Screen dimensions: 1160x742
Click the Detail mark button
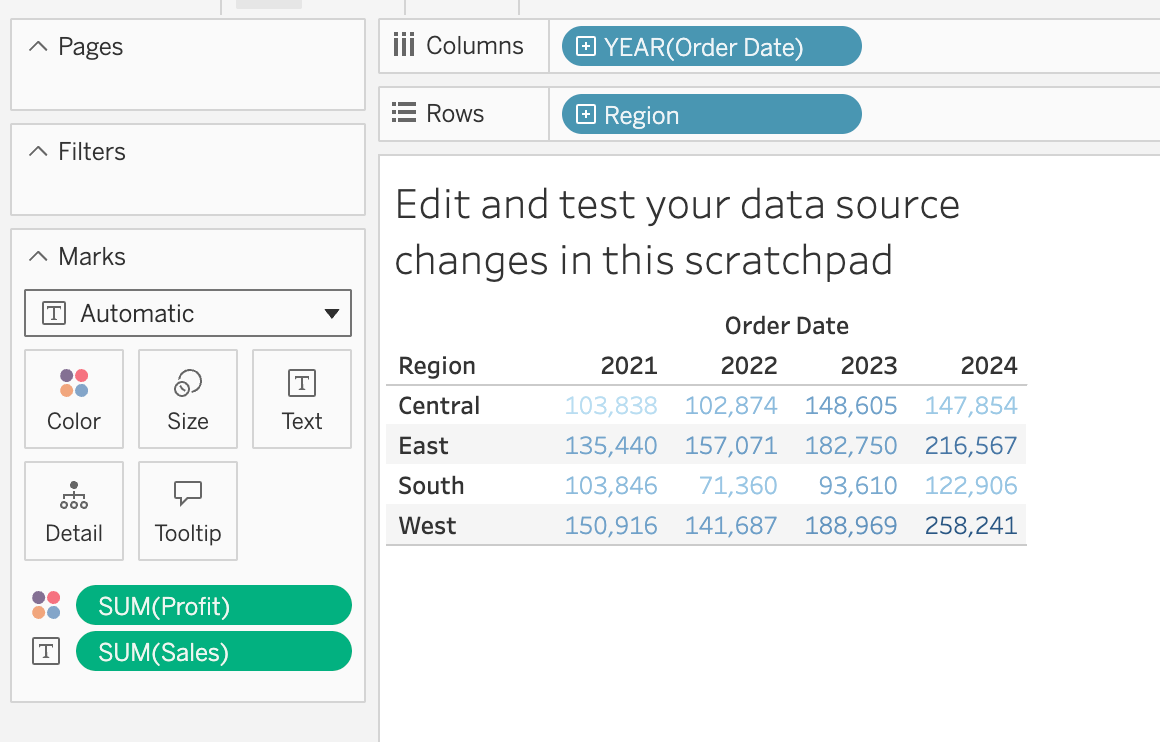pyautogui.click(x=73, y=511)
